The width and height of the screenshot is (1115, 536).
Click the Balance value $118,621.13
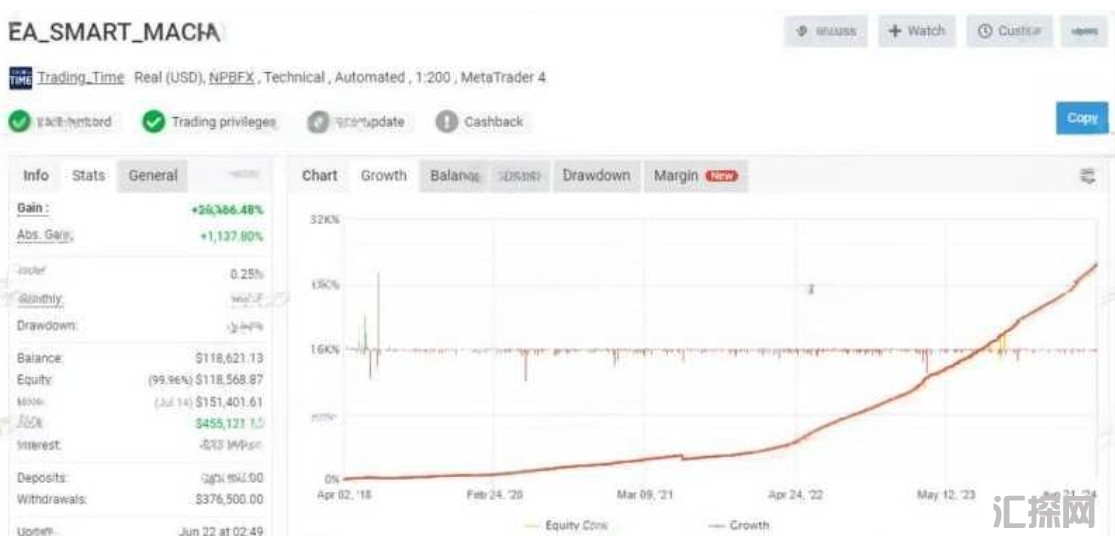pyautogui.click(x=229, y=358)
